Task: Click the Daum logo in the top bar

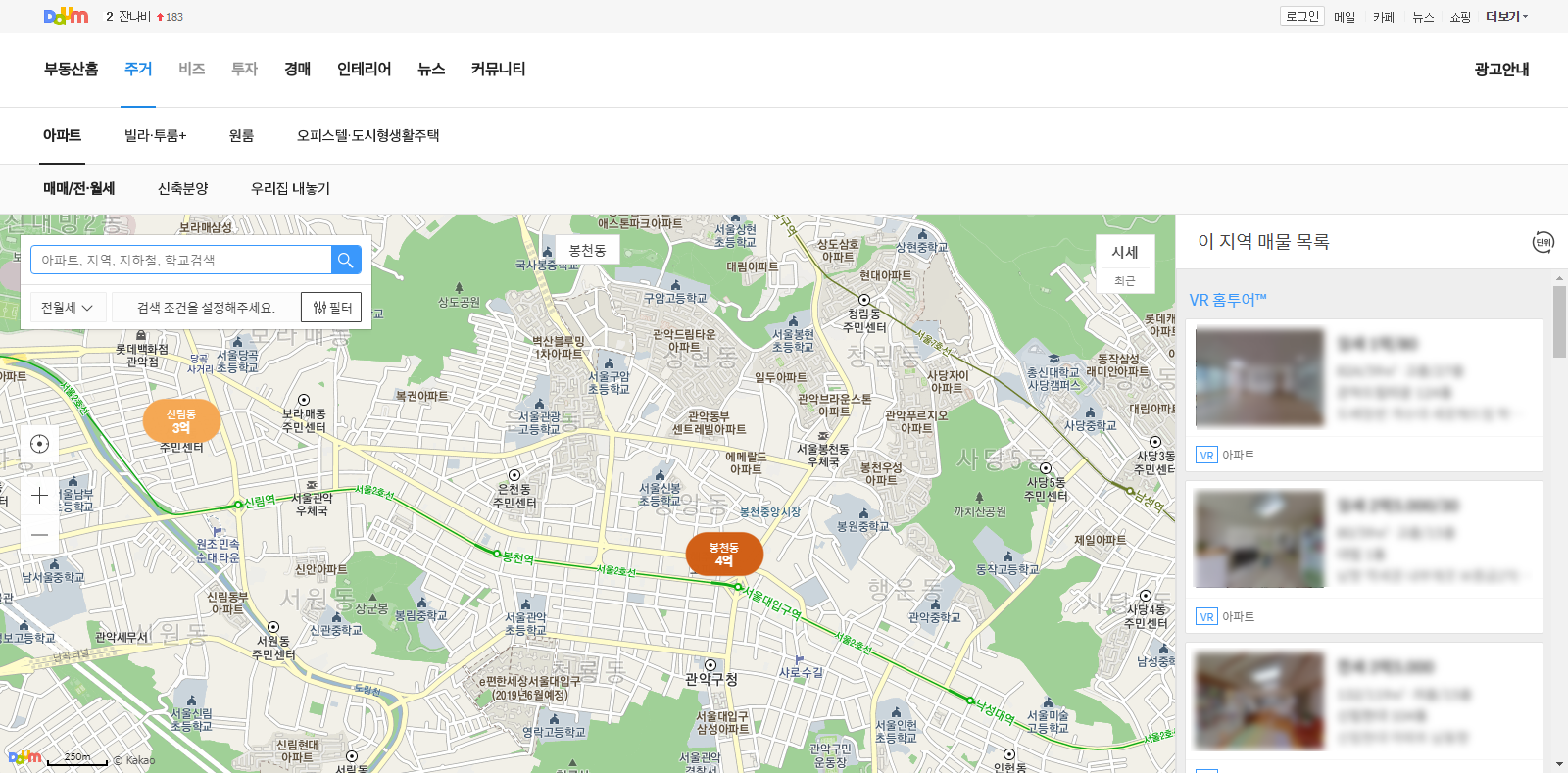Action: 66,16
